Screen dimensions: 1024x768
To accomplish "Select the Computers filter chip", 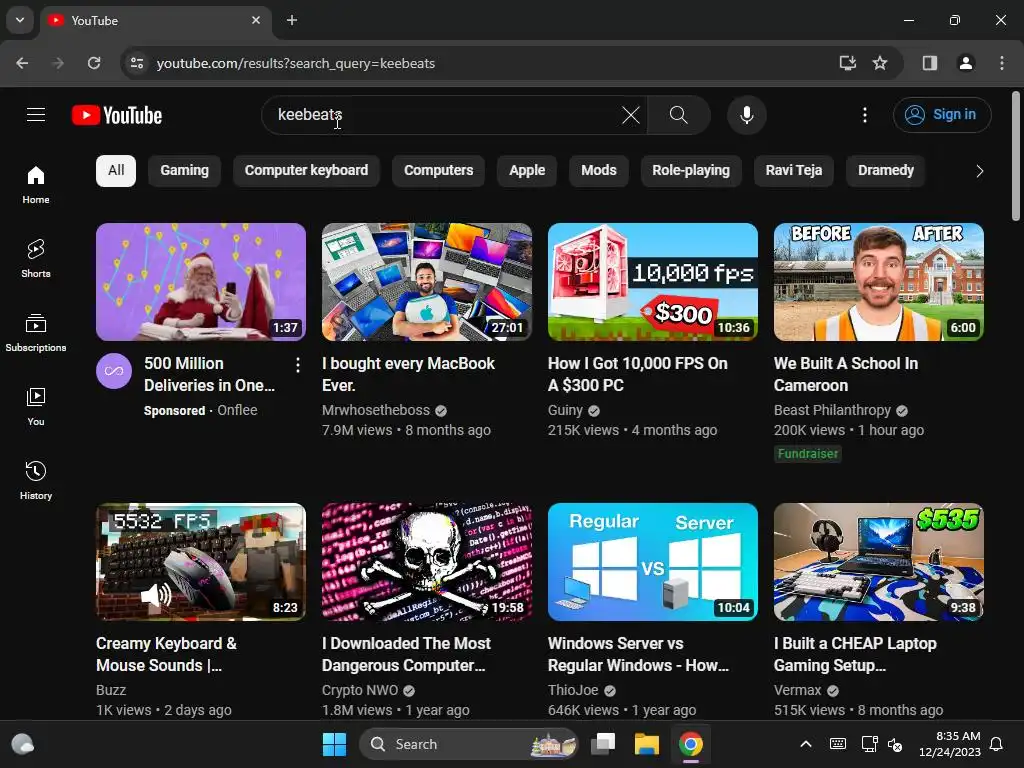I will (438, 170).
